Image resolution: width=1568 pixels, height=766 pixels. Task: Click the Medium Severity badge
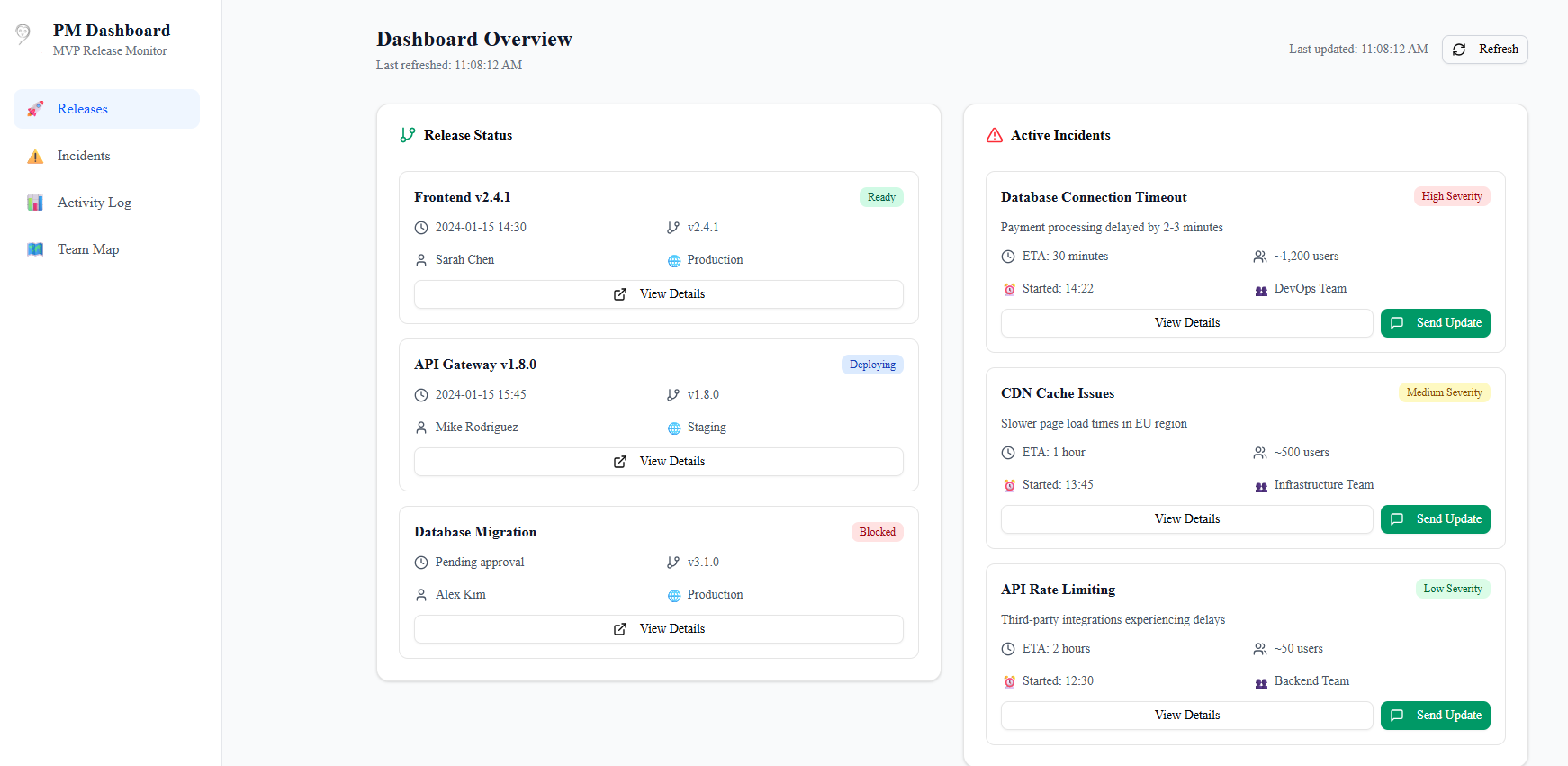[1444, 392]
